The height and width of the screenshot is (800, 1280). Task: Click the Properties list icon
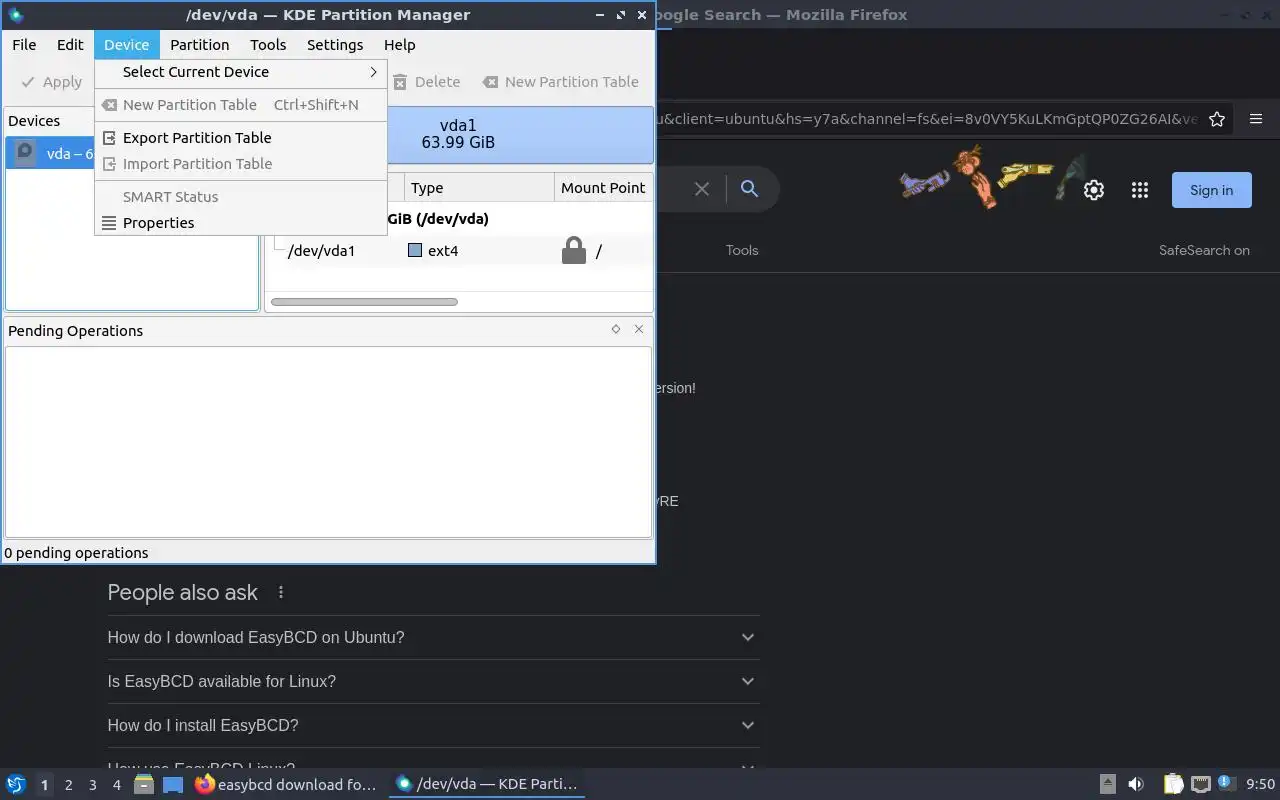[109, 223]
